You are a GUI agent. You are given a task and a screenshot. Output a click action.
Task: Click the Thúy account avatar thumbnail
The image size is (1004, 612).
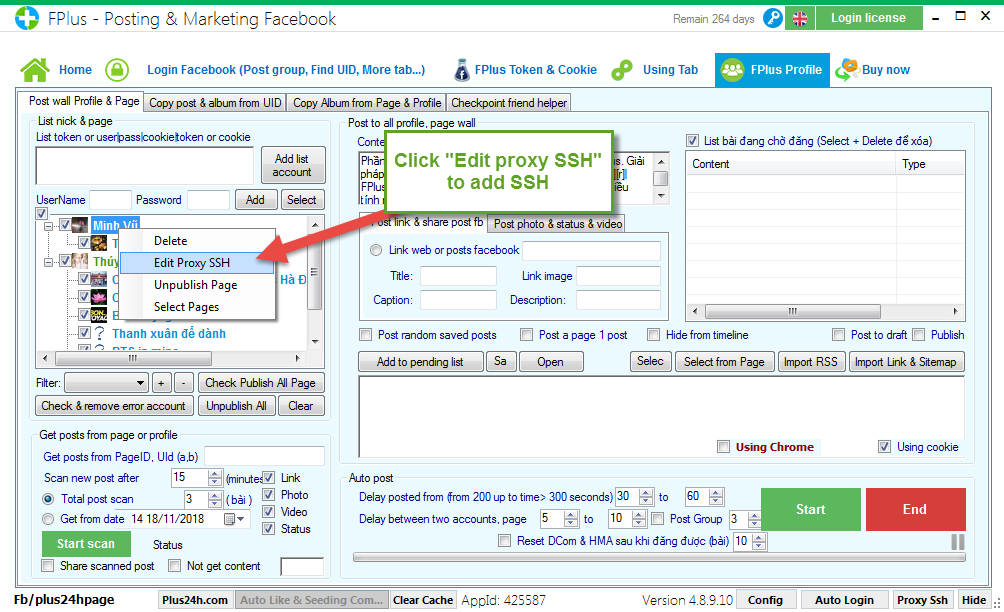coord(80,261)
